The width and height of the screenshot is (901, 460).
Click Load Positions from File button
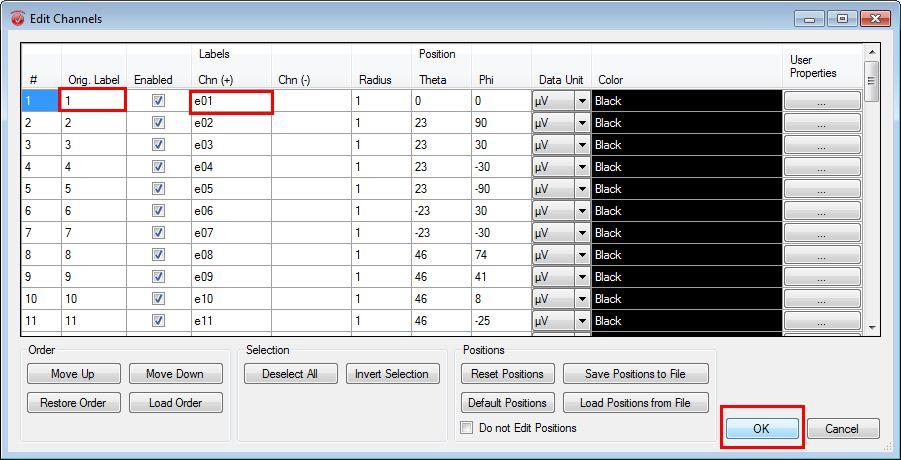coord(636,403)
